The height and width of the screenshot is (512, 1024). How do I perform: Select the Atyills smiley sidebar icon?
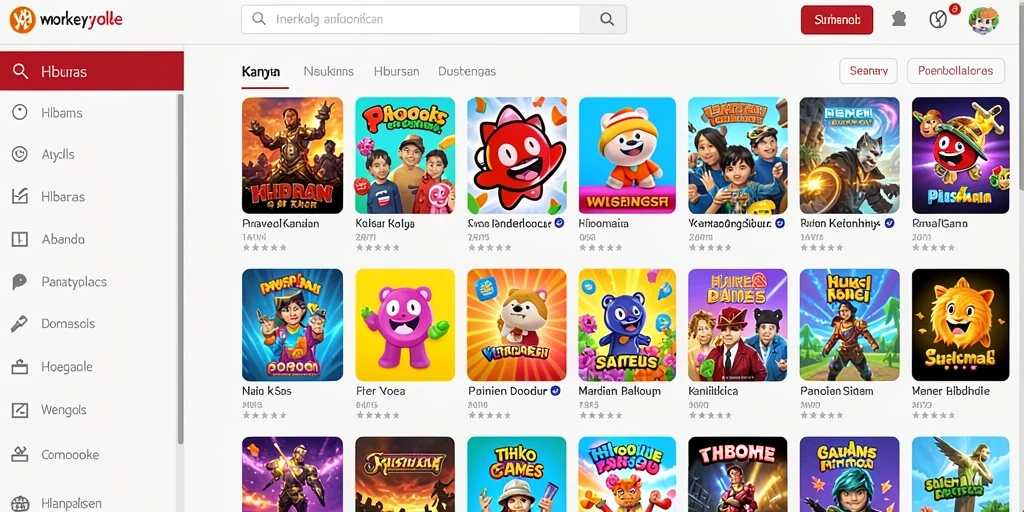point(20,154)
